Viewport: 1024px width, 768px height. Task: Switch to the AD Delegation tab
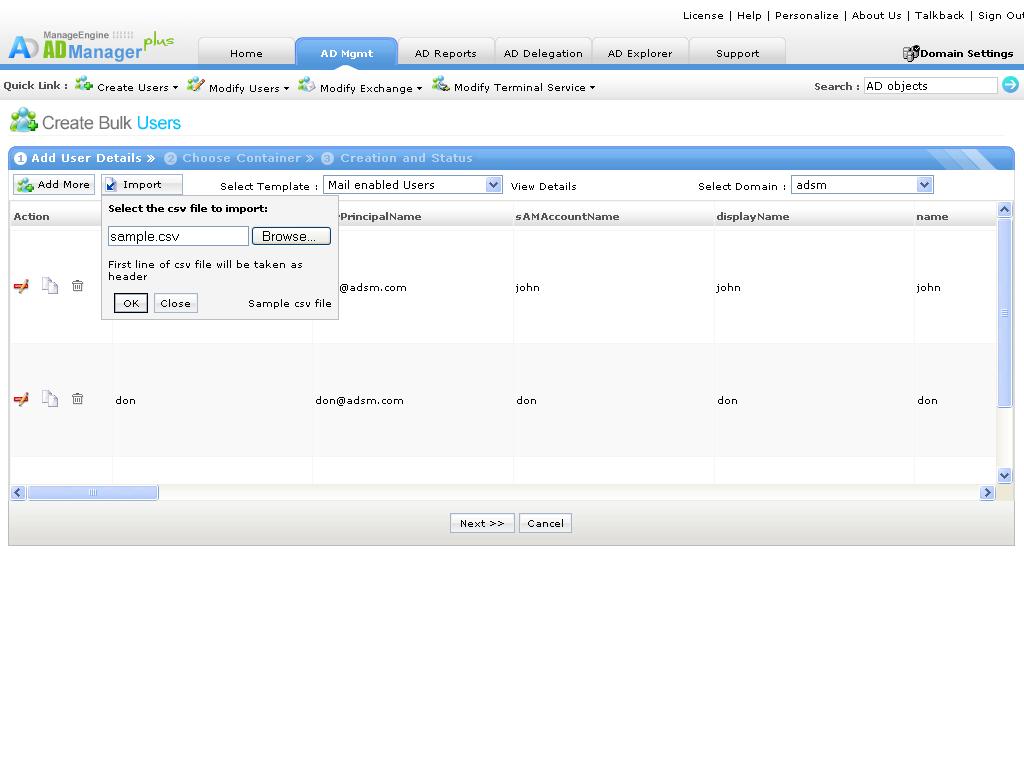coord(543,52)
